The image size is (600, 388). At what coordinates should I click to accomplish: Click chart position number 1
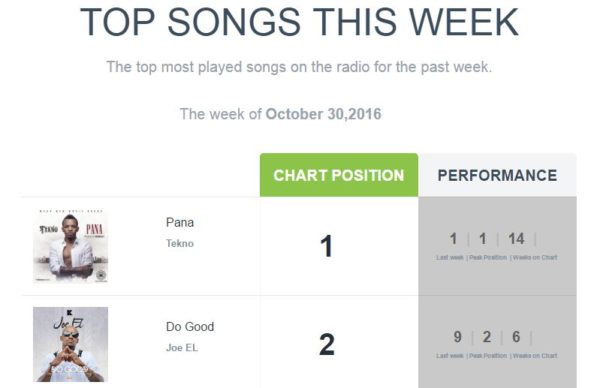[326, 246]
